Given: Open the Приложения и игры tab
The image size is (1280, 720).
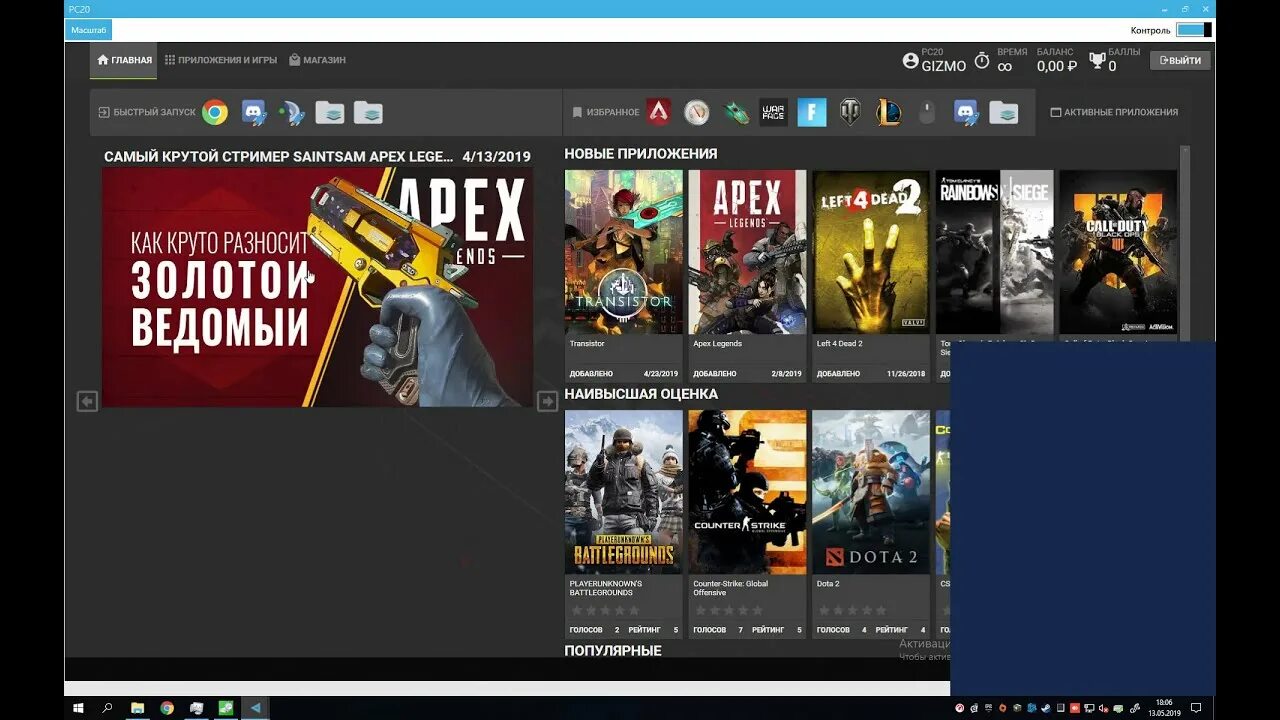Looking at the screenshot, I should [221, 60].
